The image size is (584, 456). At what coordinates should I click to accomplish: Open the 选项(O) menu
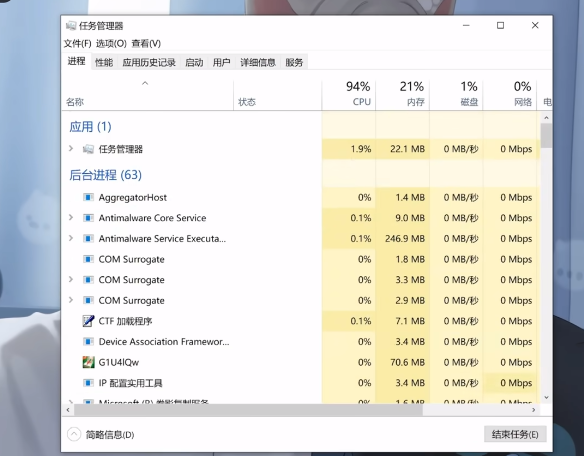[x=111, y=44]
